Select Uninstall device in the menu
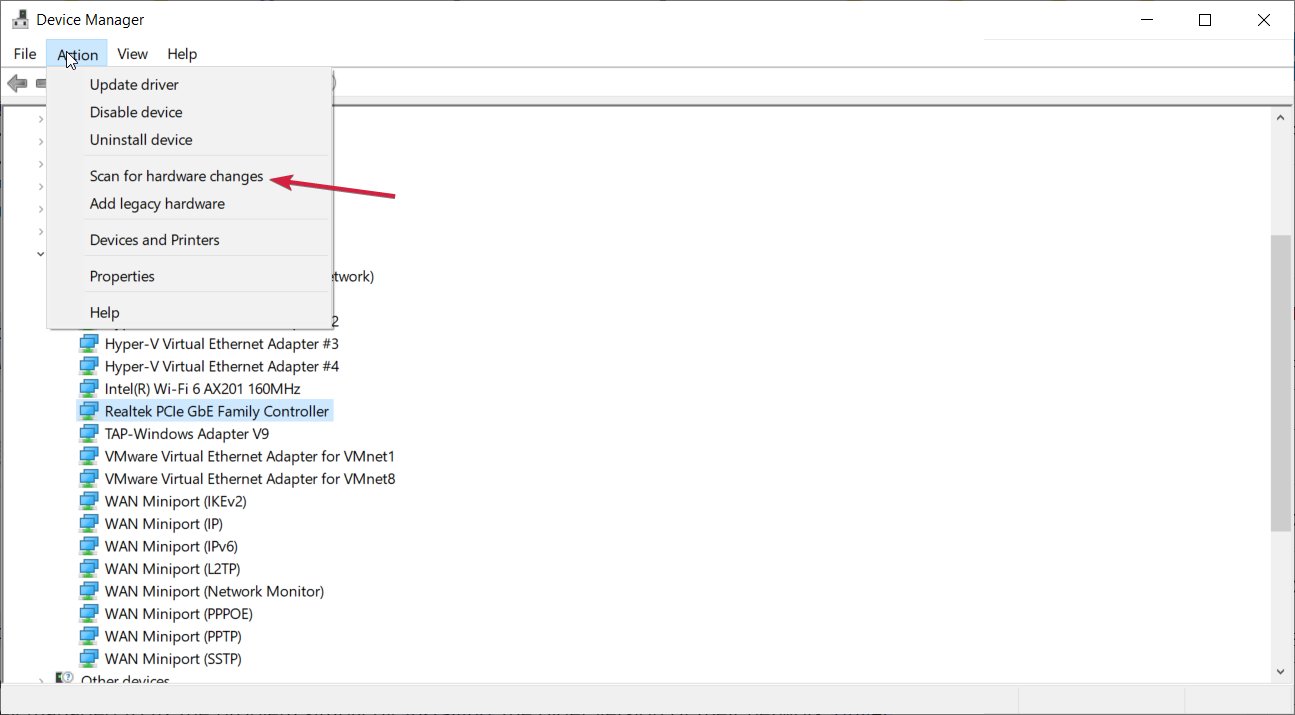 click(x=189, y=140)
